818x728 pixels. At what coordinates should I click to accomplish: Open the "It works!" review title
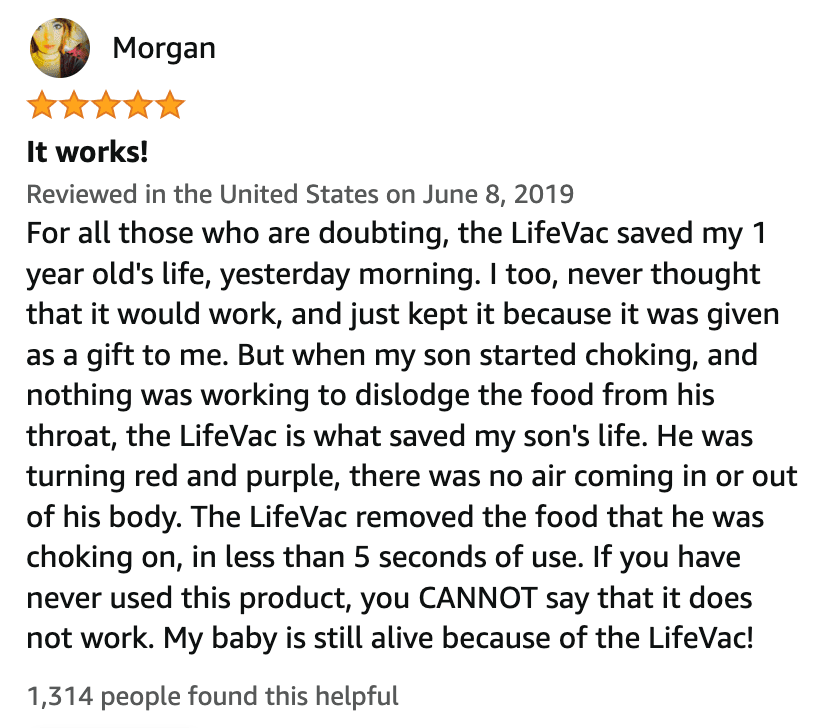88,152
